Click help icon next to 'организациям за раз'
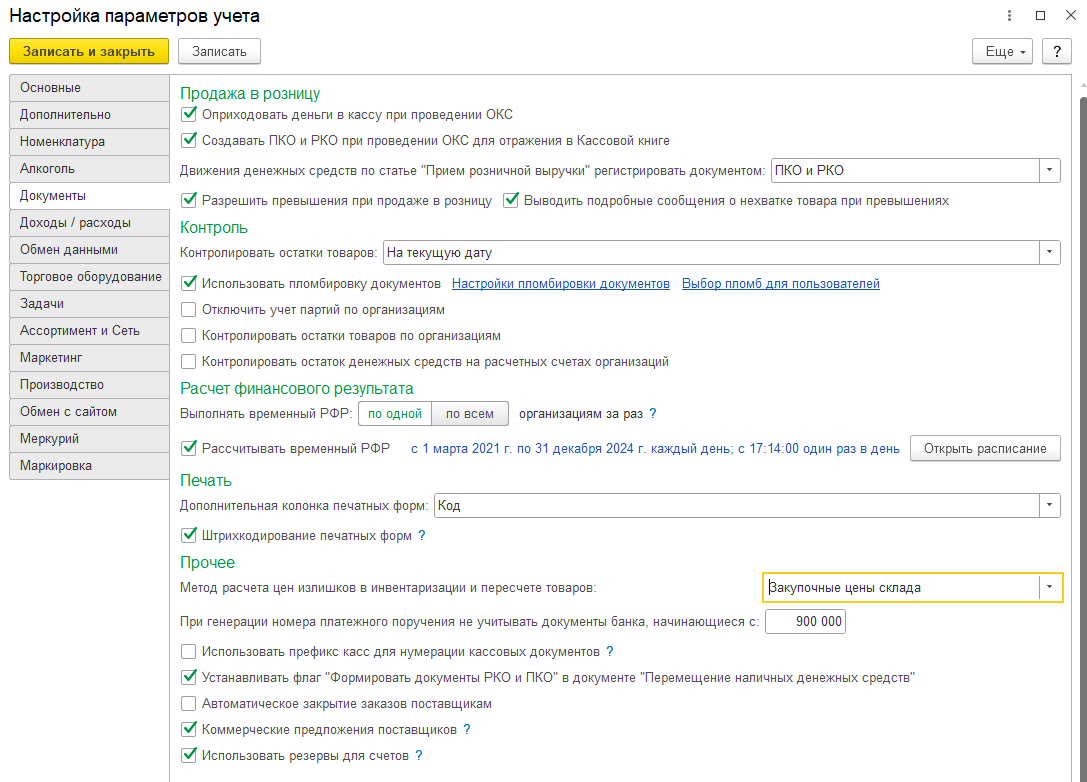The width and height of the screenshot is (1087, 782). click(653, 413)
